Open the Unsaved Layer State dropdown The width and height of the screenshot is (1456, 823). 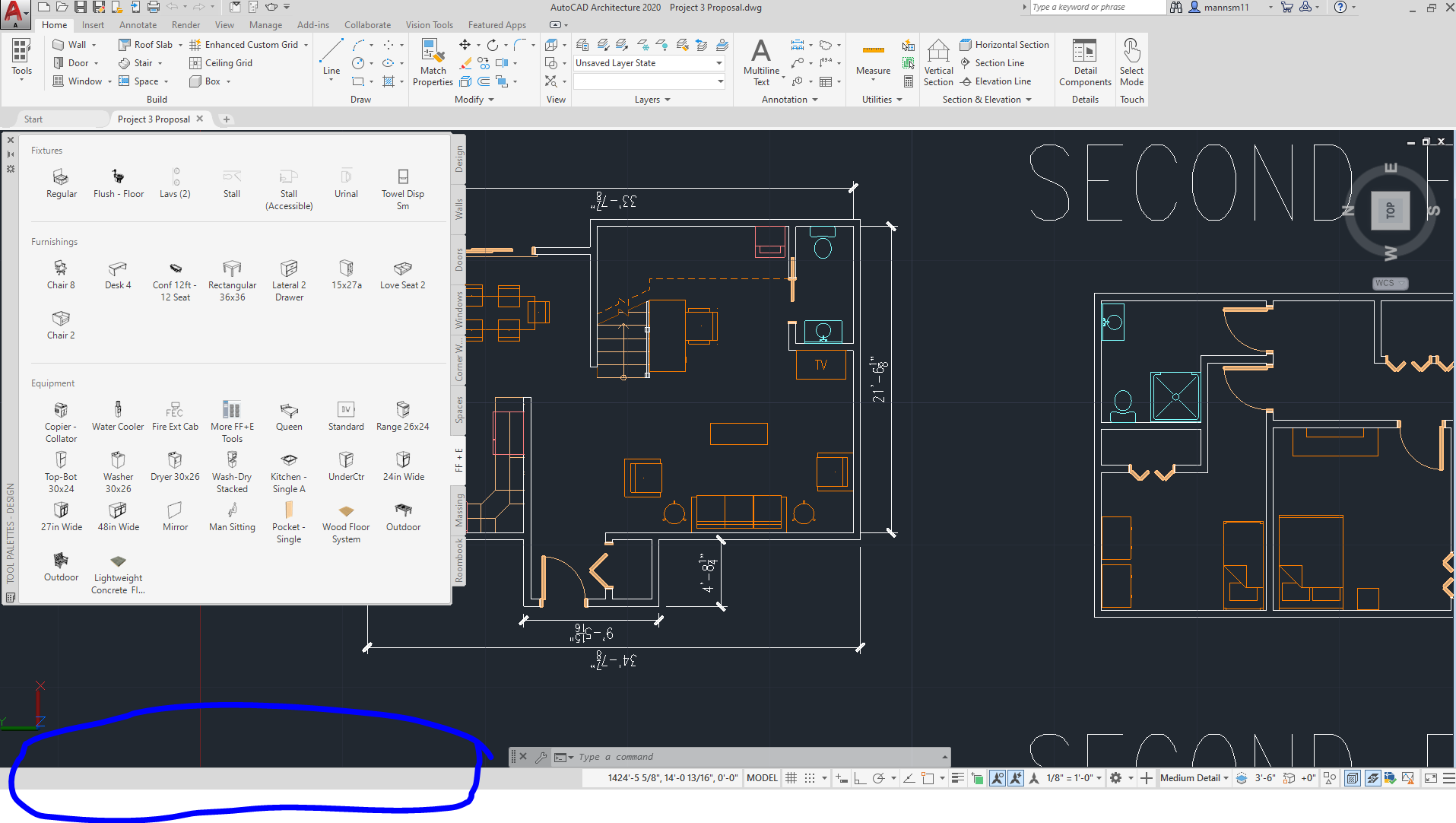(x=718, y=62)
